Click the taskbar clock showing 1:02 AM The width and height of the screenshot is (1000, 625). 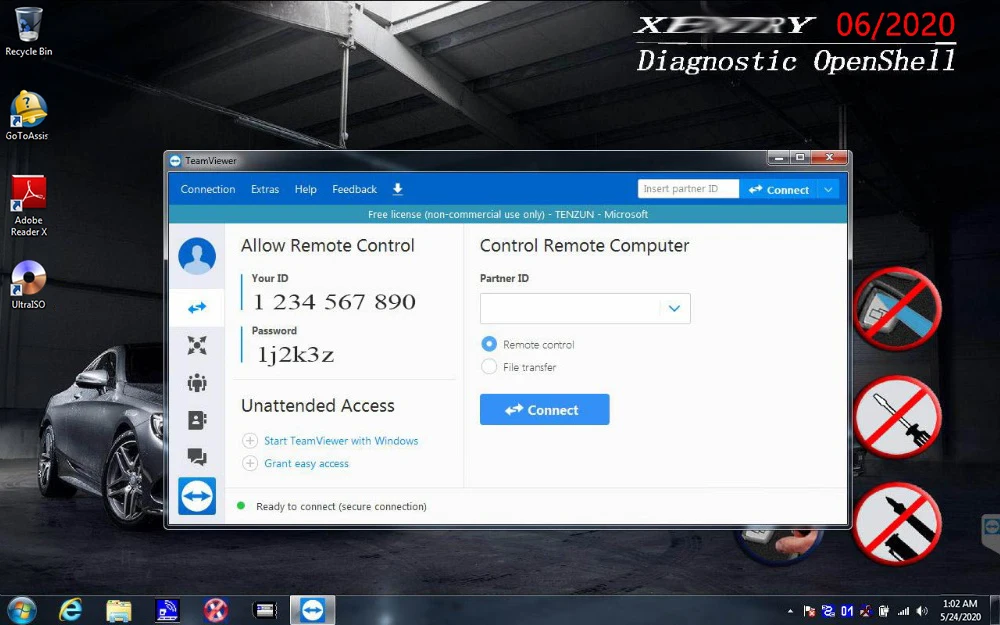(x=960, y=610)
